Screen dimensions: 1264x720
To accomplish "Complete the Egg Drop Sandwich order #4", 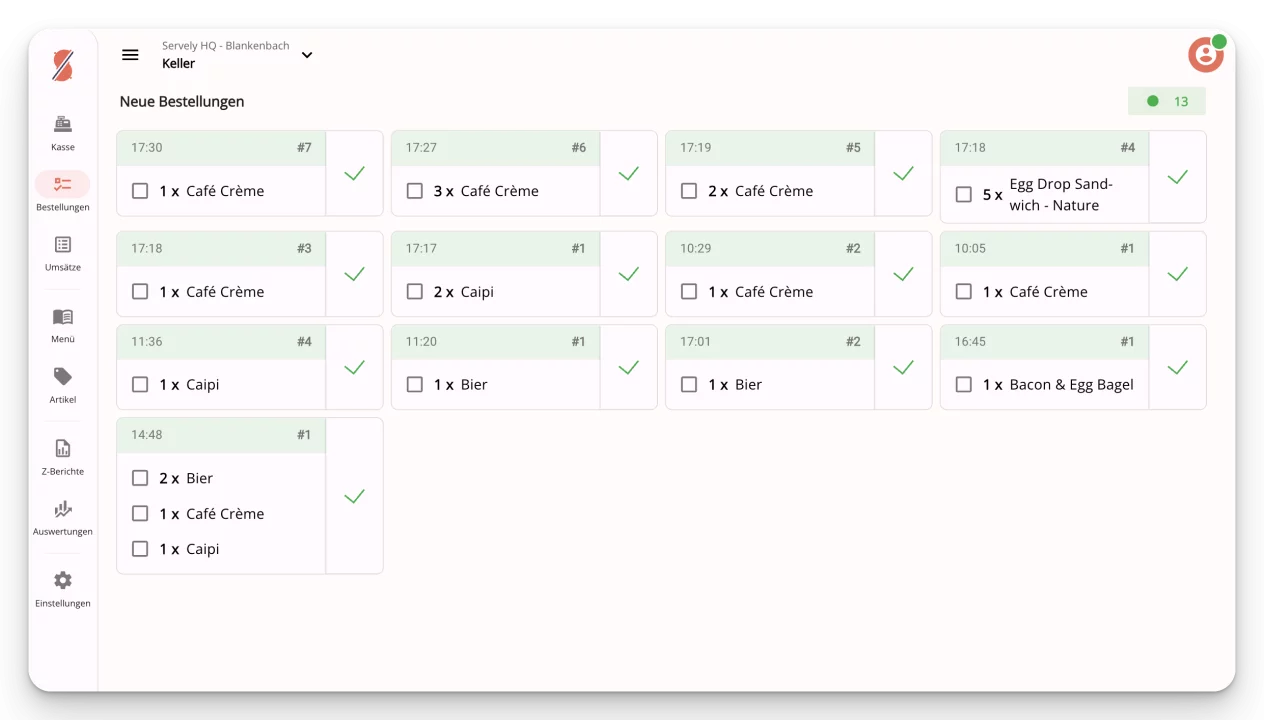I will click(1178, 176).
